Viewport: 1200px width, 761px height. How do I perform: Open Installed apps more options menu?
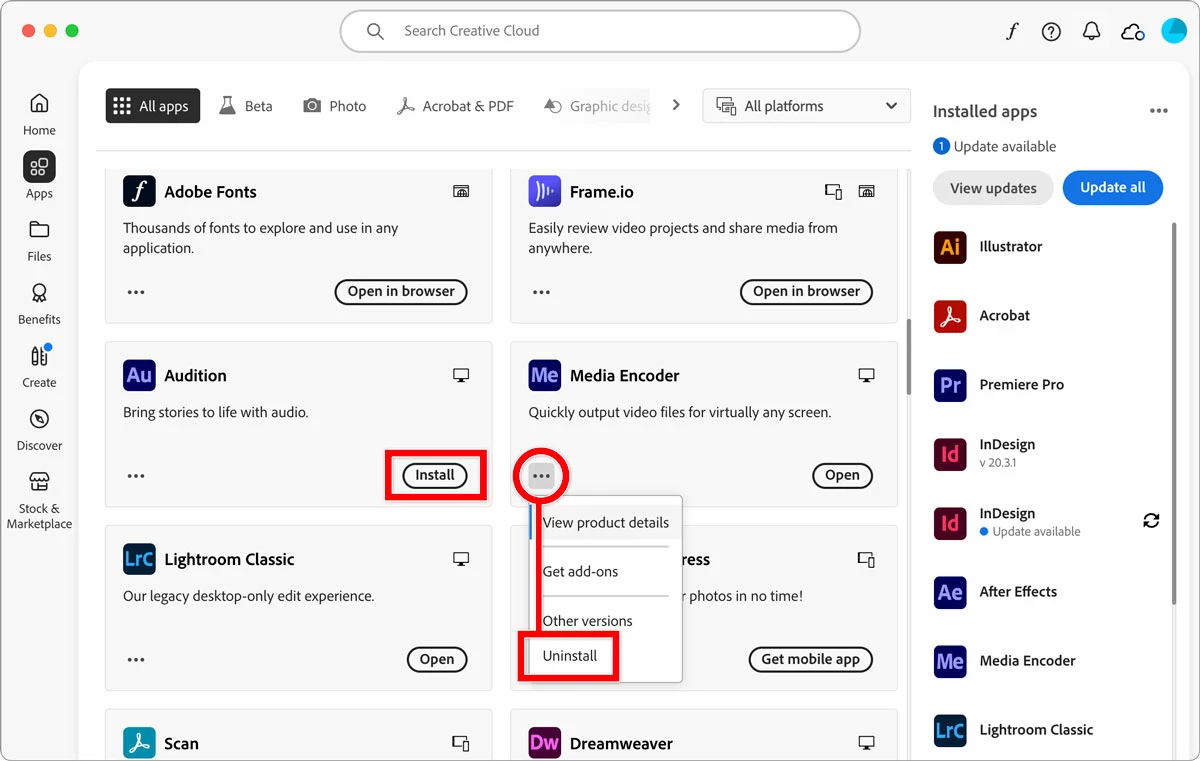(1159, 111)
